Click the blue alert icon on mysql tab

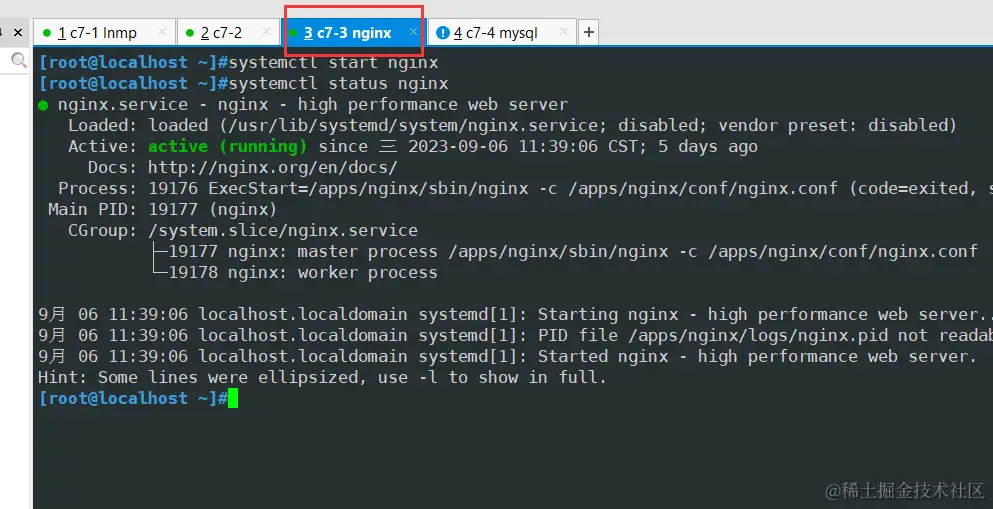pos(443,32)
